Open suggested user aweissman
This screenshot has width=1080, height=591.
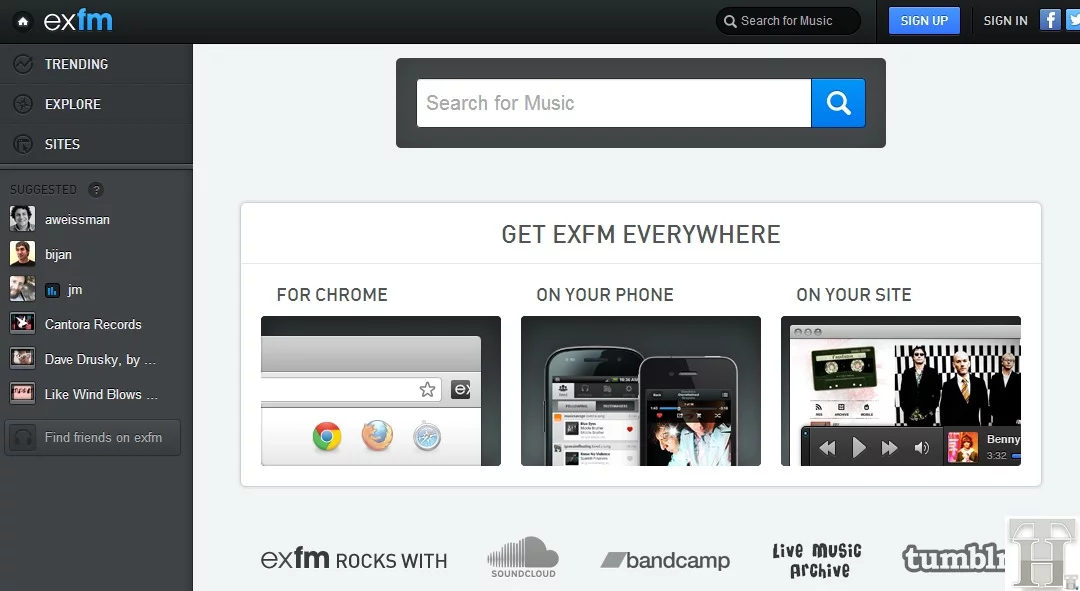point(77,219)
